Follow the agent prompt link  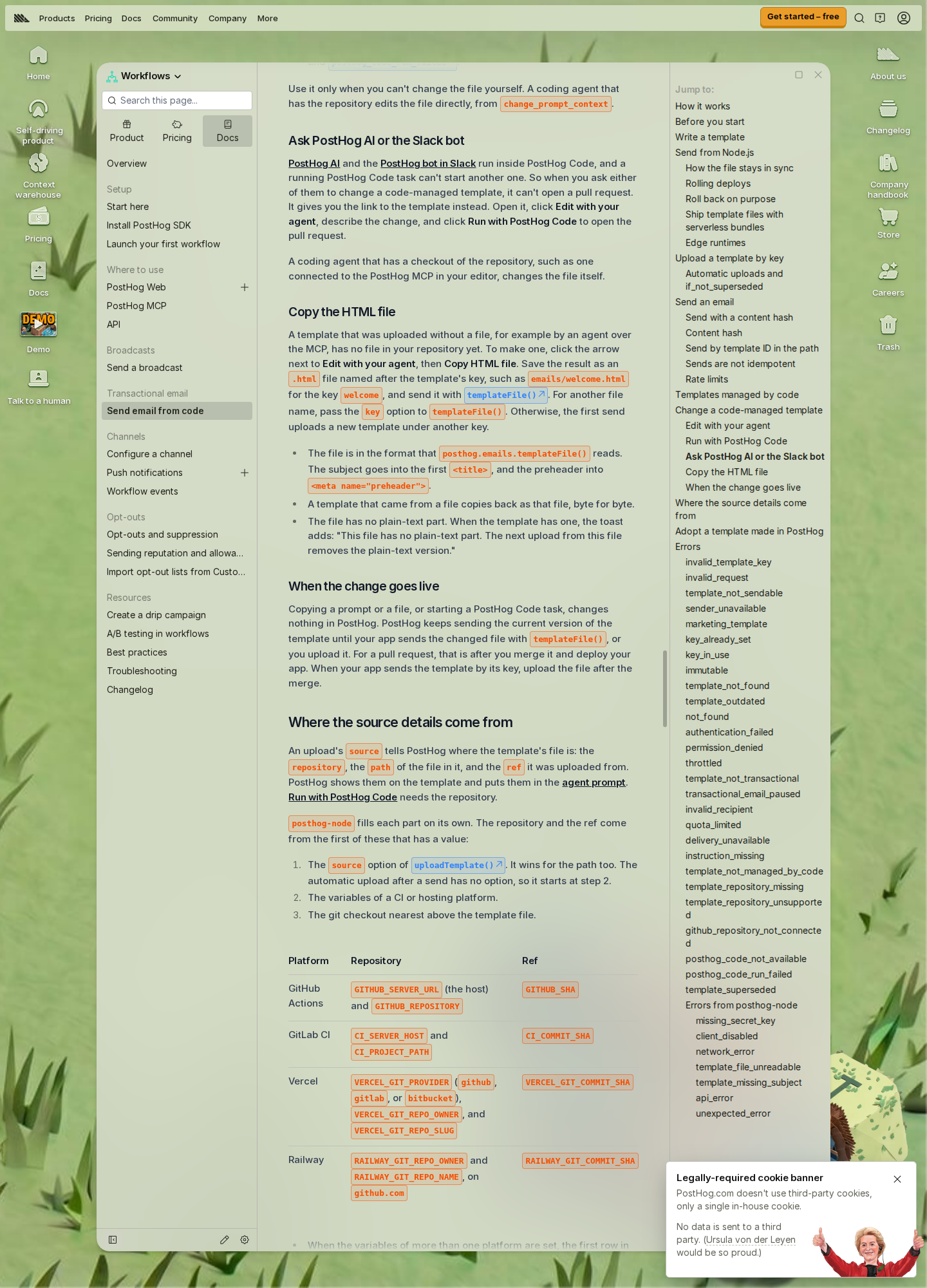click(x=594, y=782)
